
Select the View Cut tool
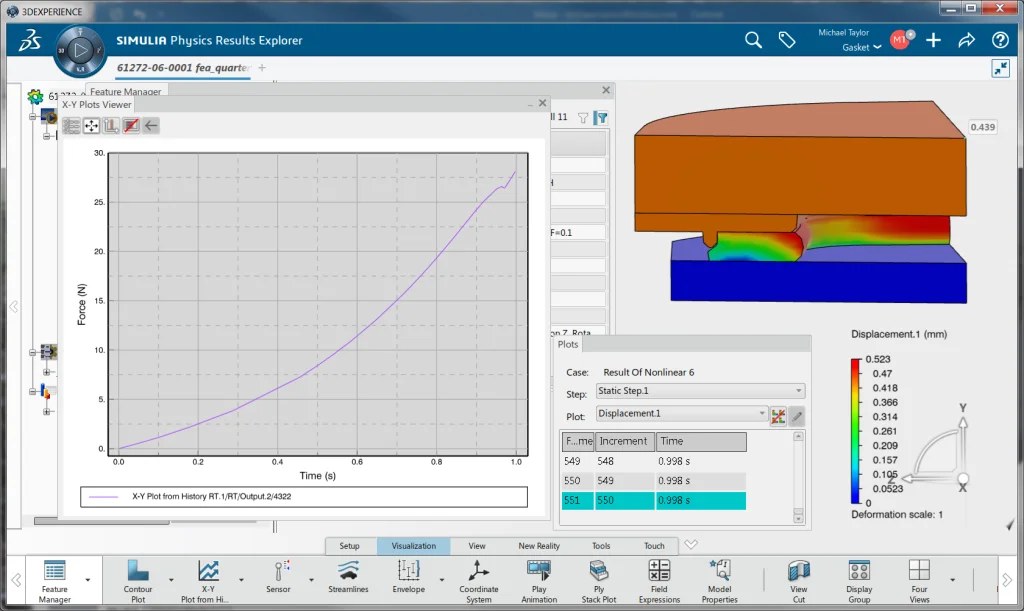(798, 571)
